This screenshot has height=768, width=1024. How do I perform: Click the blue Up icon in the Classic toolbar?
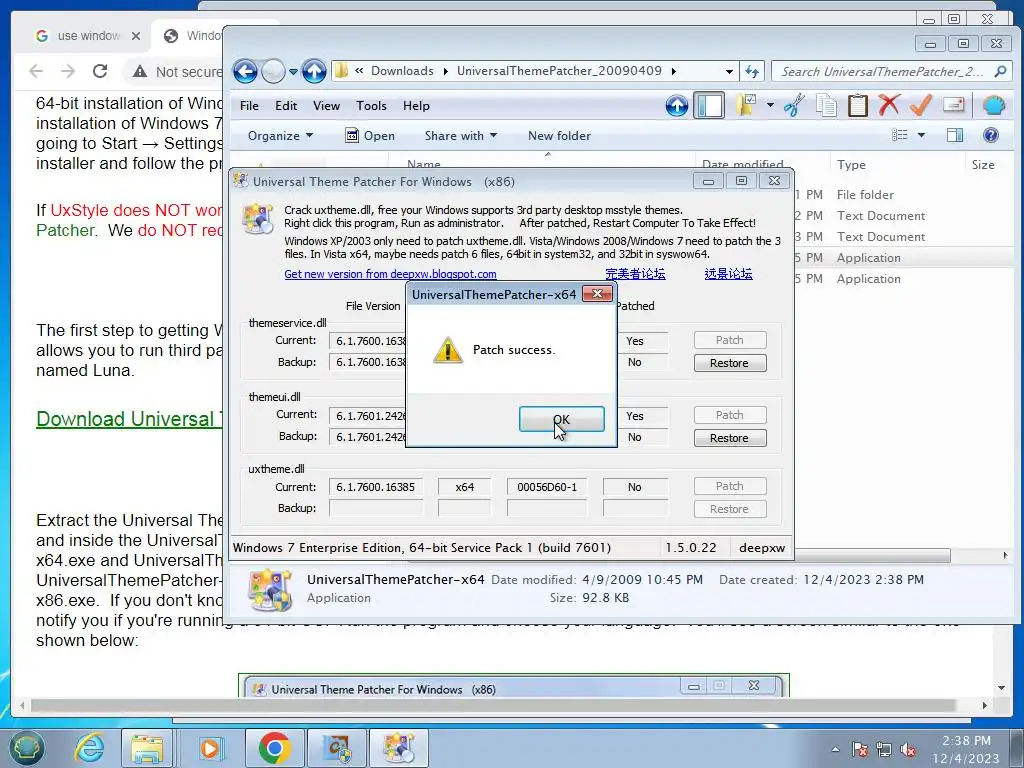click(677, 105)
